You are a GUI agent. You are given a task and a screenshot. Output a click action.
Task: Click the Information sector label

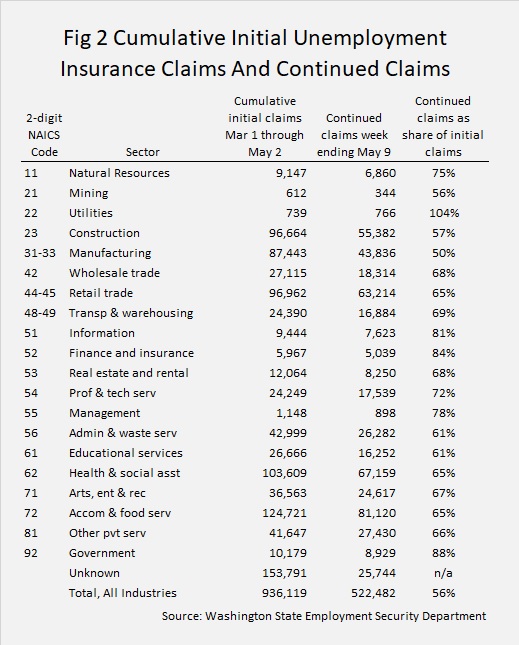[x=102, y=333]
